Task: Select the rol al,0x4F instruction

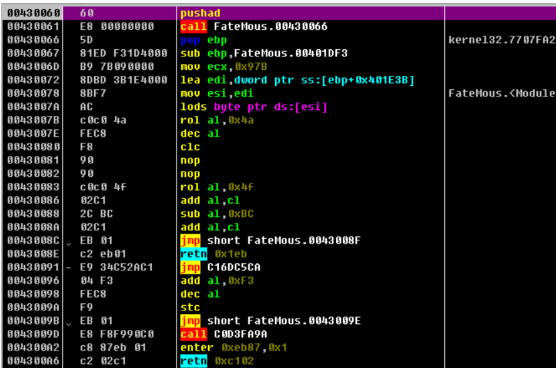Action: click(217, 187)
